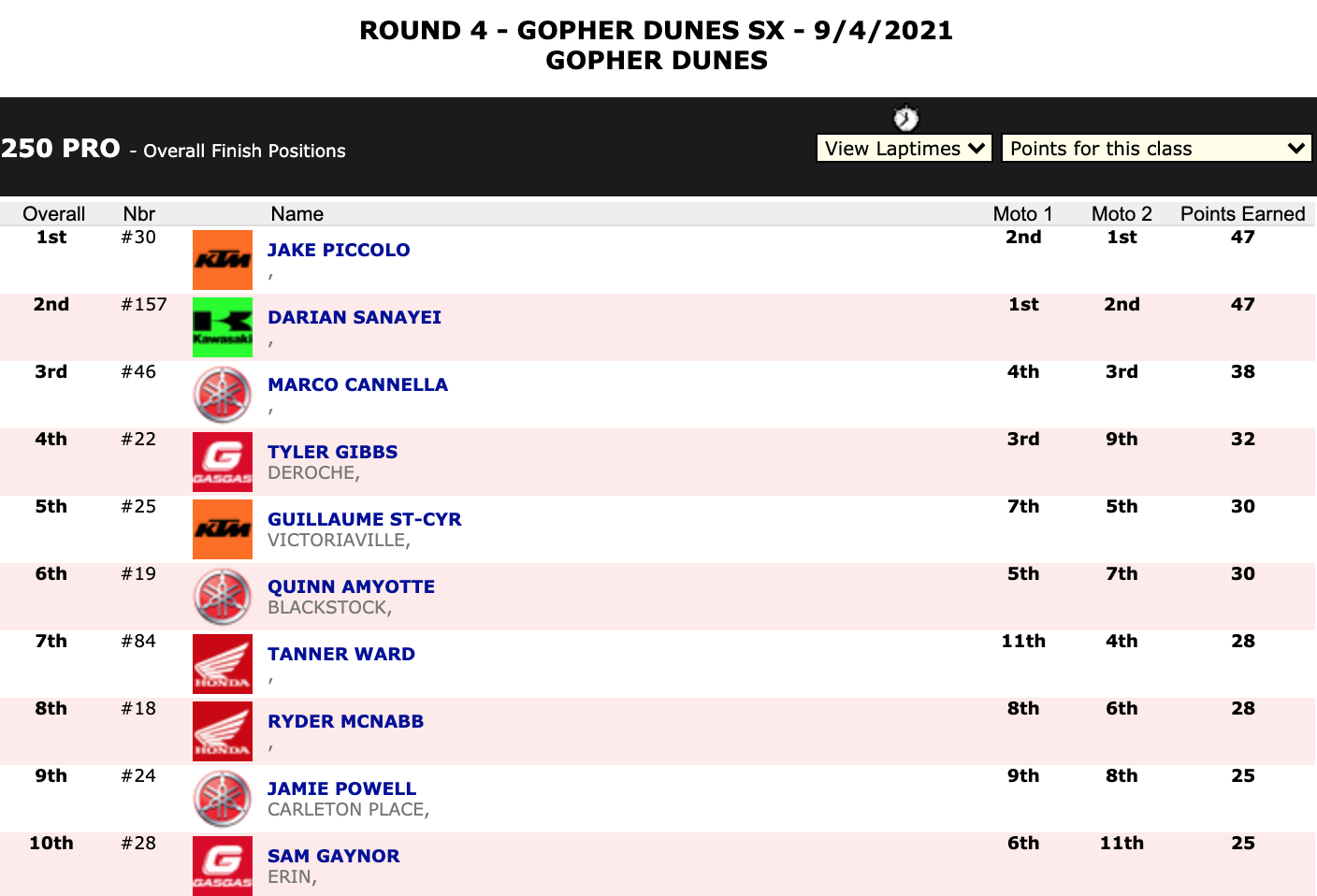1317x896 pixels.
Task: Open Darian Sanayei's rider page
Action: (x=355, y=317)
